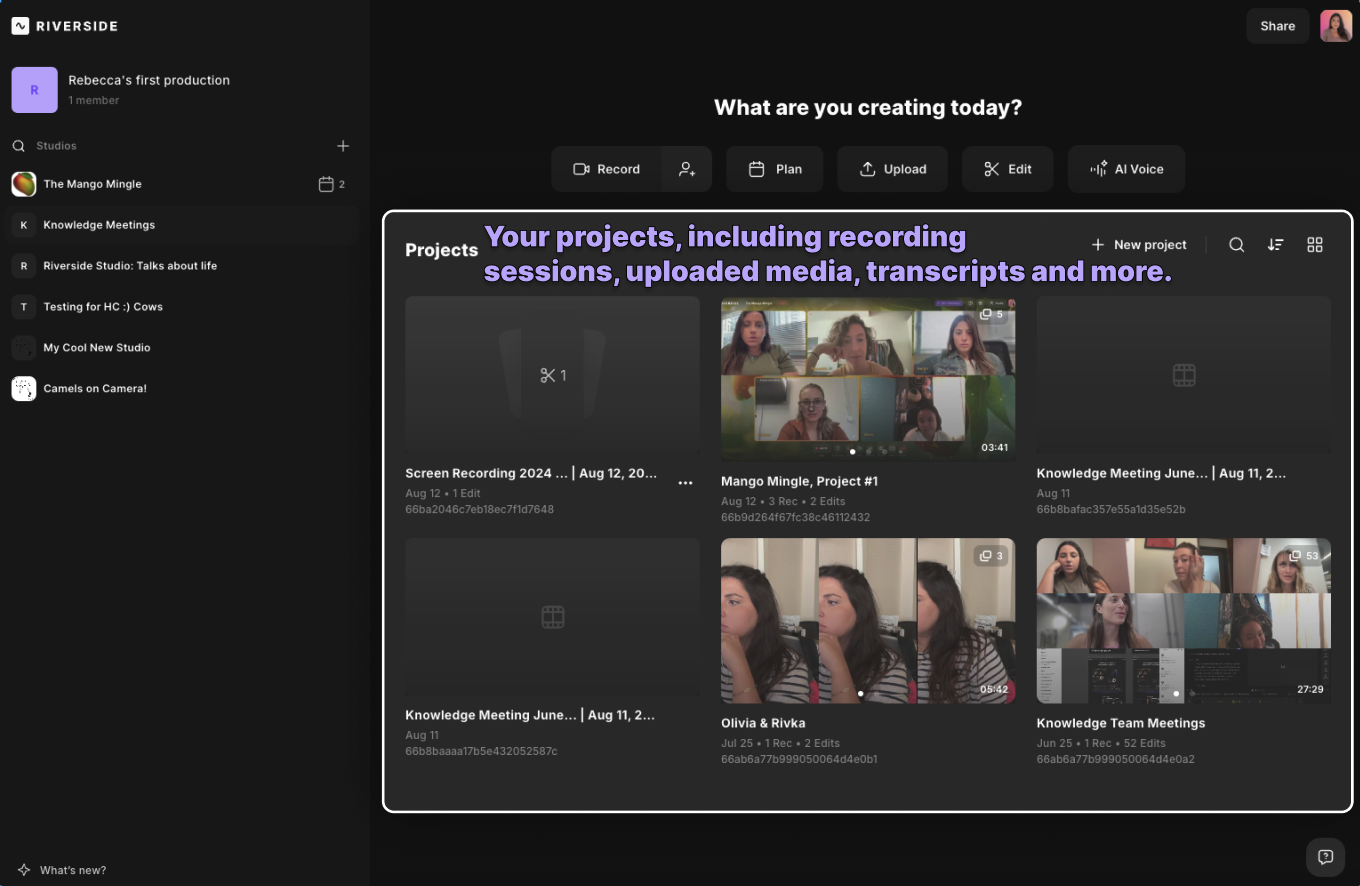Search projects with the magnifier icon
The height and width of the screenshot is (886, 1360).
[1237, 245]
